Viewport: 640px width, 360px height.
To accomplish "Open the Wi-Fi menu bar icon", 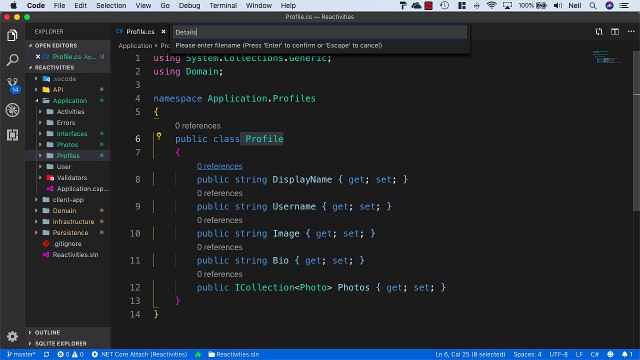I will coord(491,5).
